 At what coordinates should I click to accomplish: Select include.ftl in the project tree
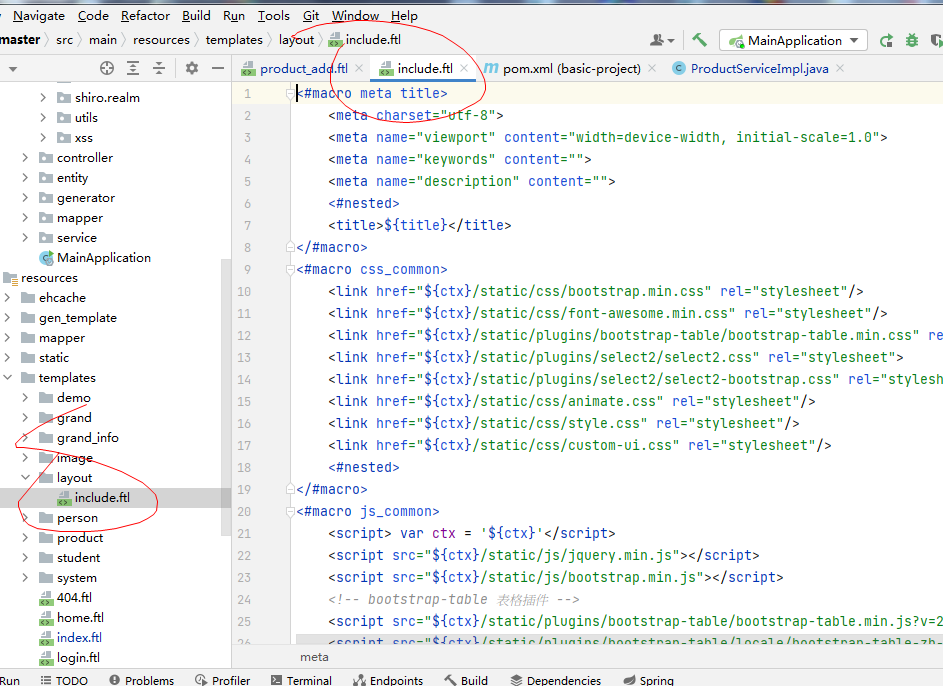pos(102,497)
